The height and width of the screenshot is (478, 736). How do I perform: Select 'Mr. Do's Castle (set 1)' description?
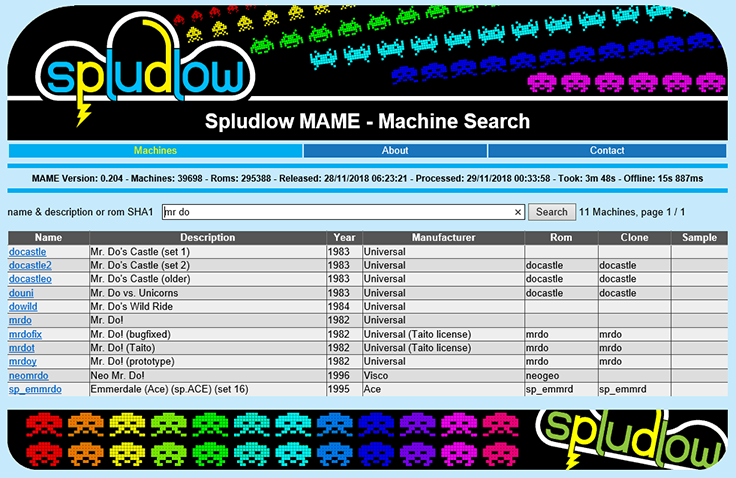tap(140, 252)
